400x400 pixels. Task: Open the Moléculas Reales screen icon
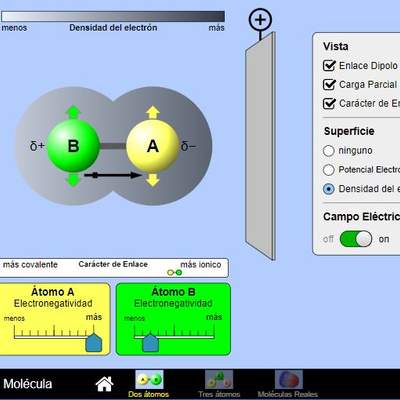[289, 380]
